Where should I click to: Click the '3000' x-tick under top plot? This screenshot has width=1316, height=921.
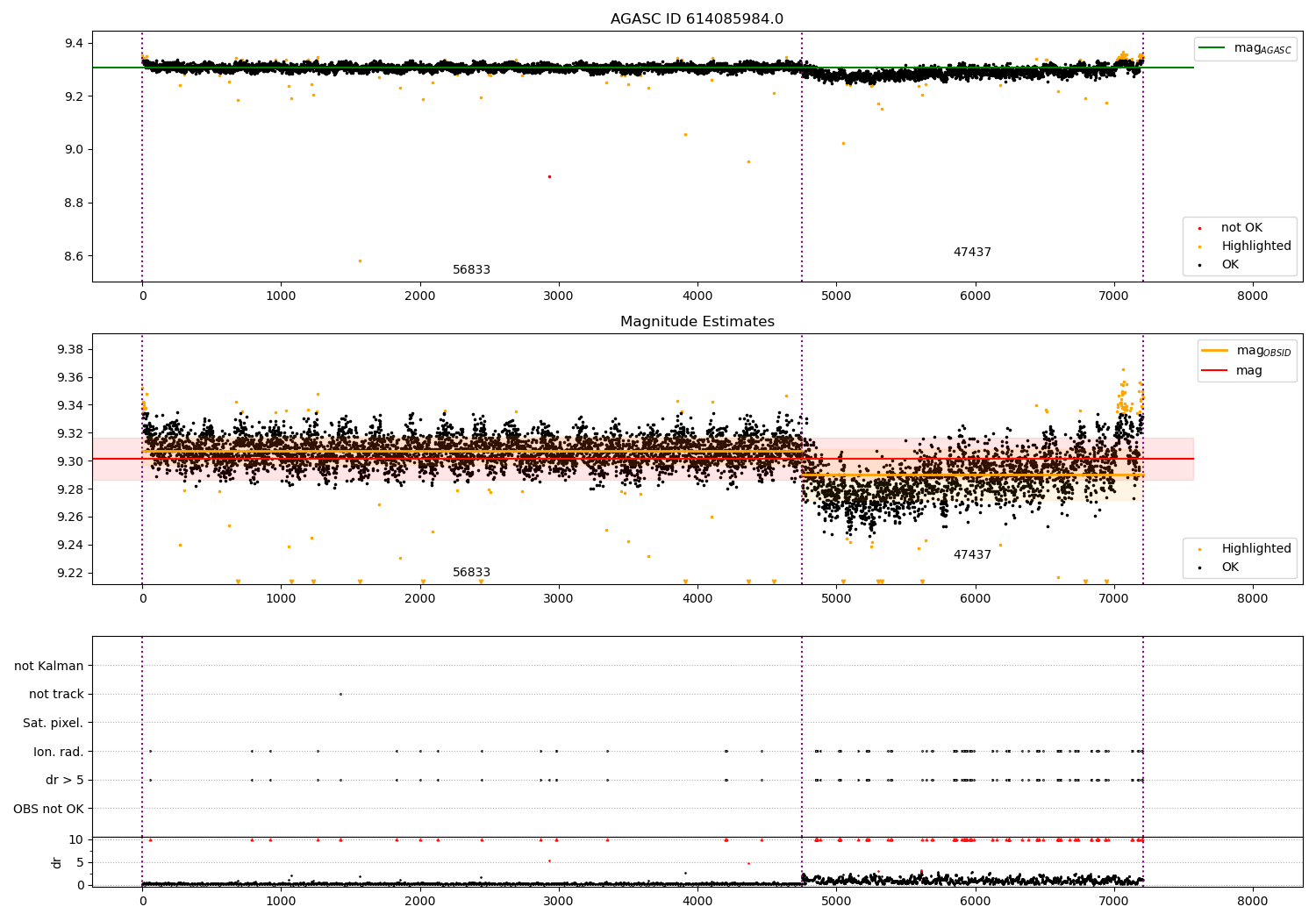click(559, 296)
